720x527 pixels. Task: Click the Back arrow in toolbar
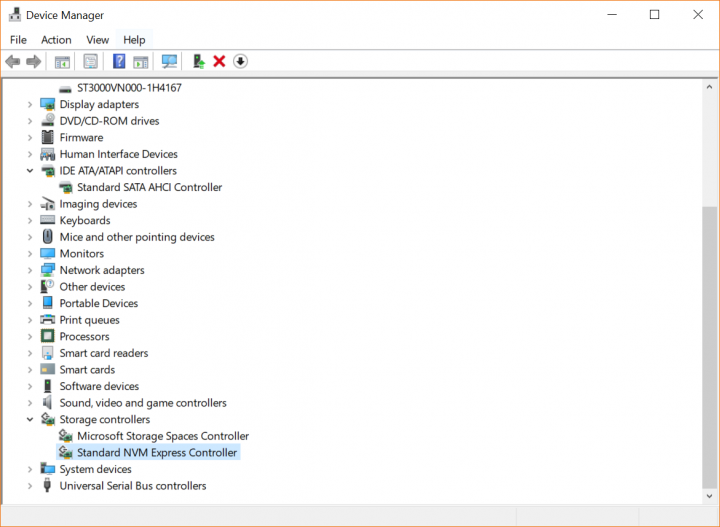(12, 62)
